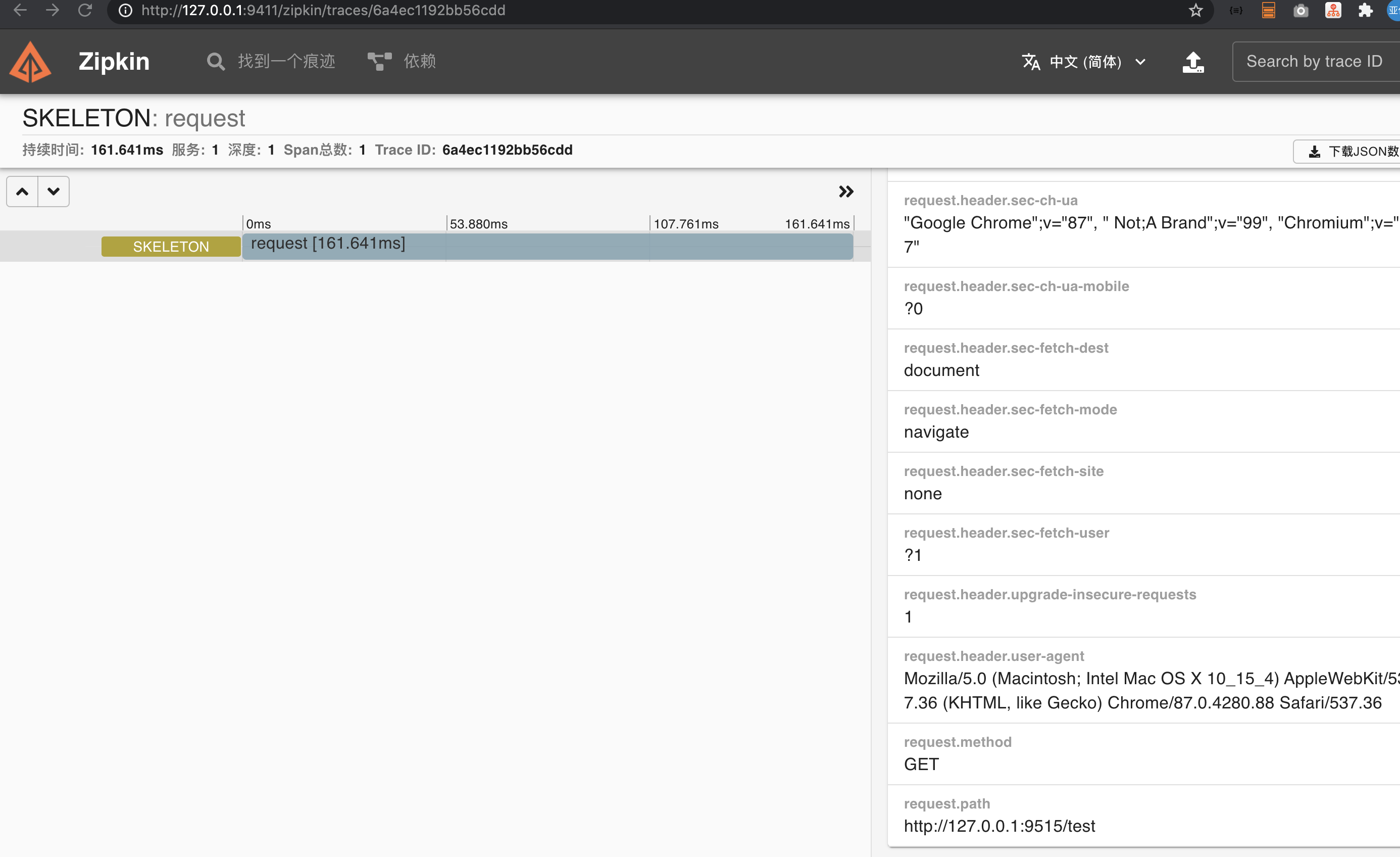
Task: Select the request [161.641ms] span bar
Action: coord(547,246)
